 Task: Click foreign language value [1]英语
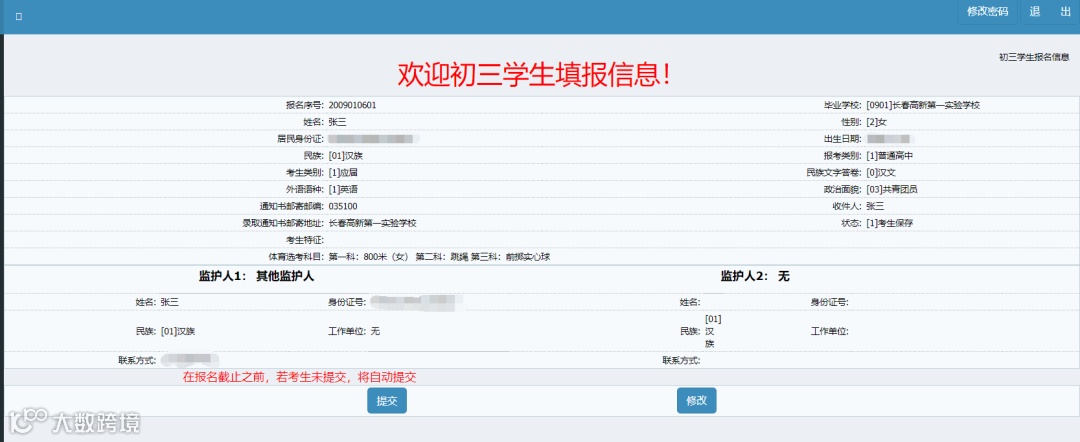coord(343,189)
